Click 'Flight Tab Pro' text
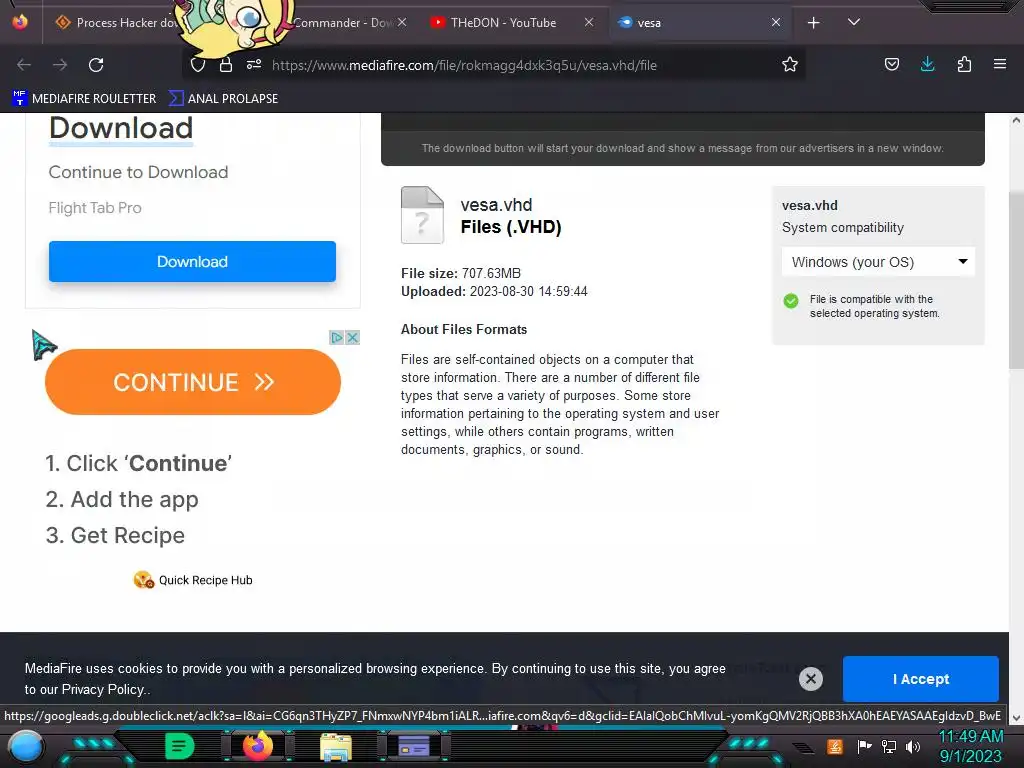The width and height of the screenshot is (1024, 768). point(95,208)
